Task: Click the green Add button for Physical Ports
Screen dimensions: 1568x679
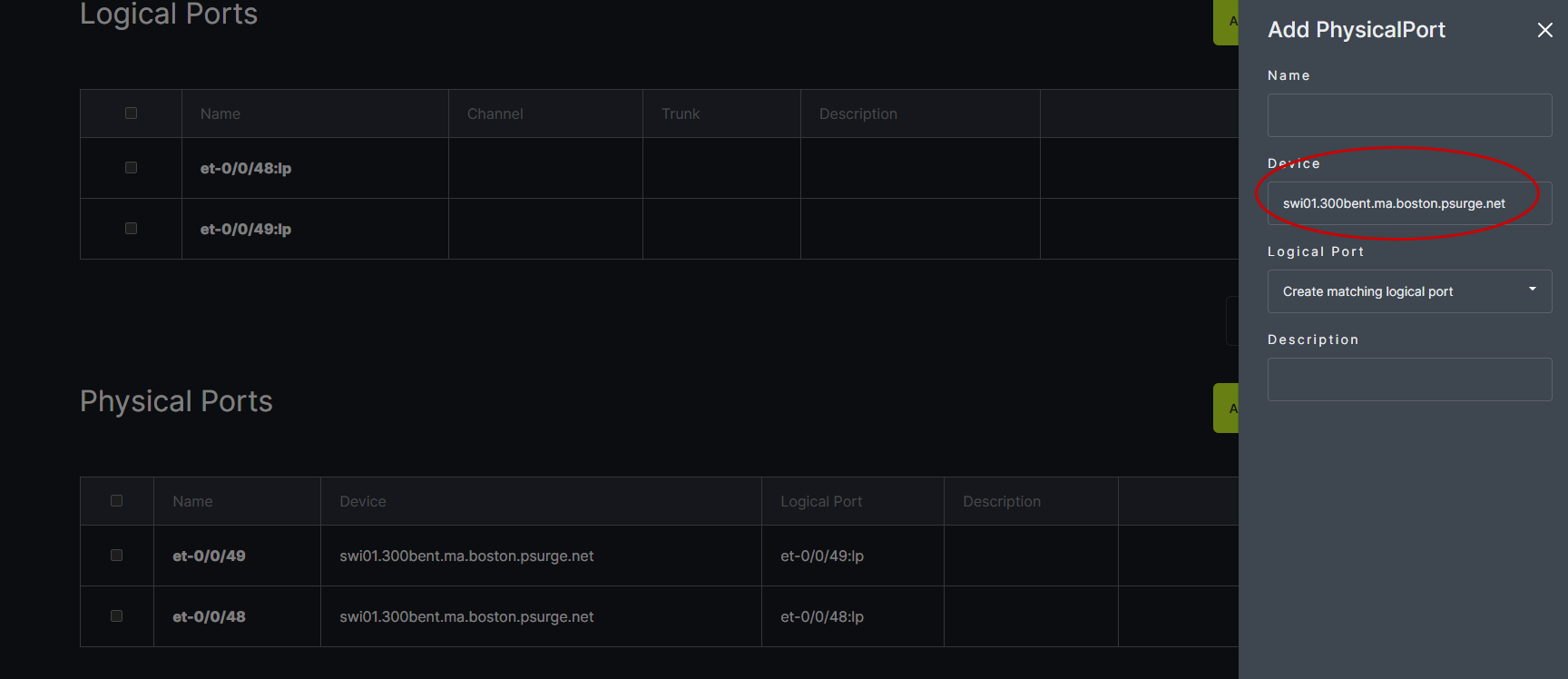Action: (x=1227, y=408)
